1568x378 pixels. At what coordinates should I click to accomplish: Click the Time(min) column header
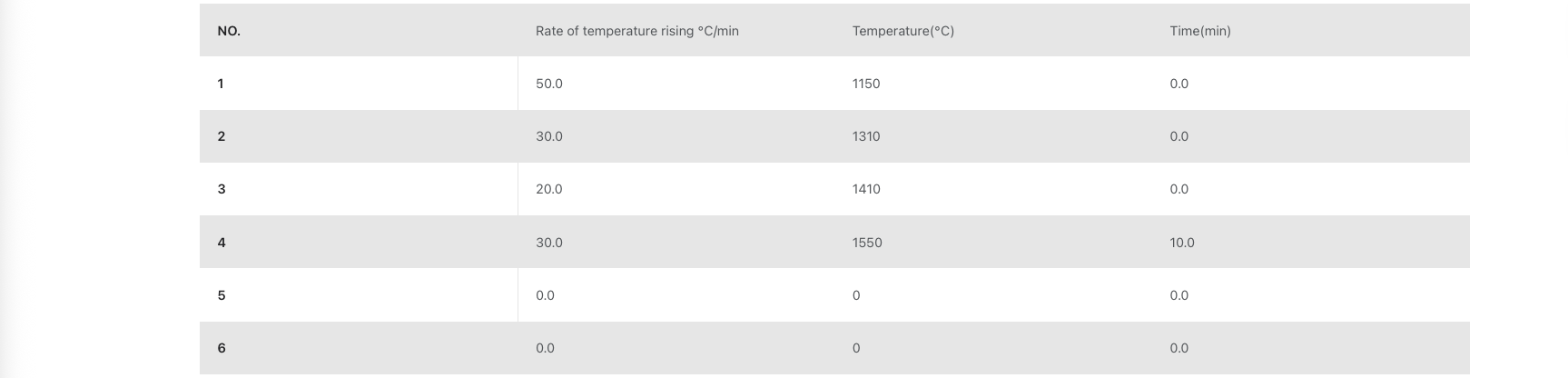coord(1199,31)
